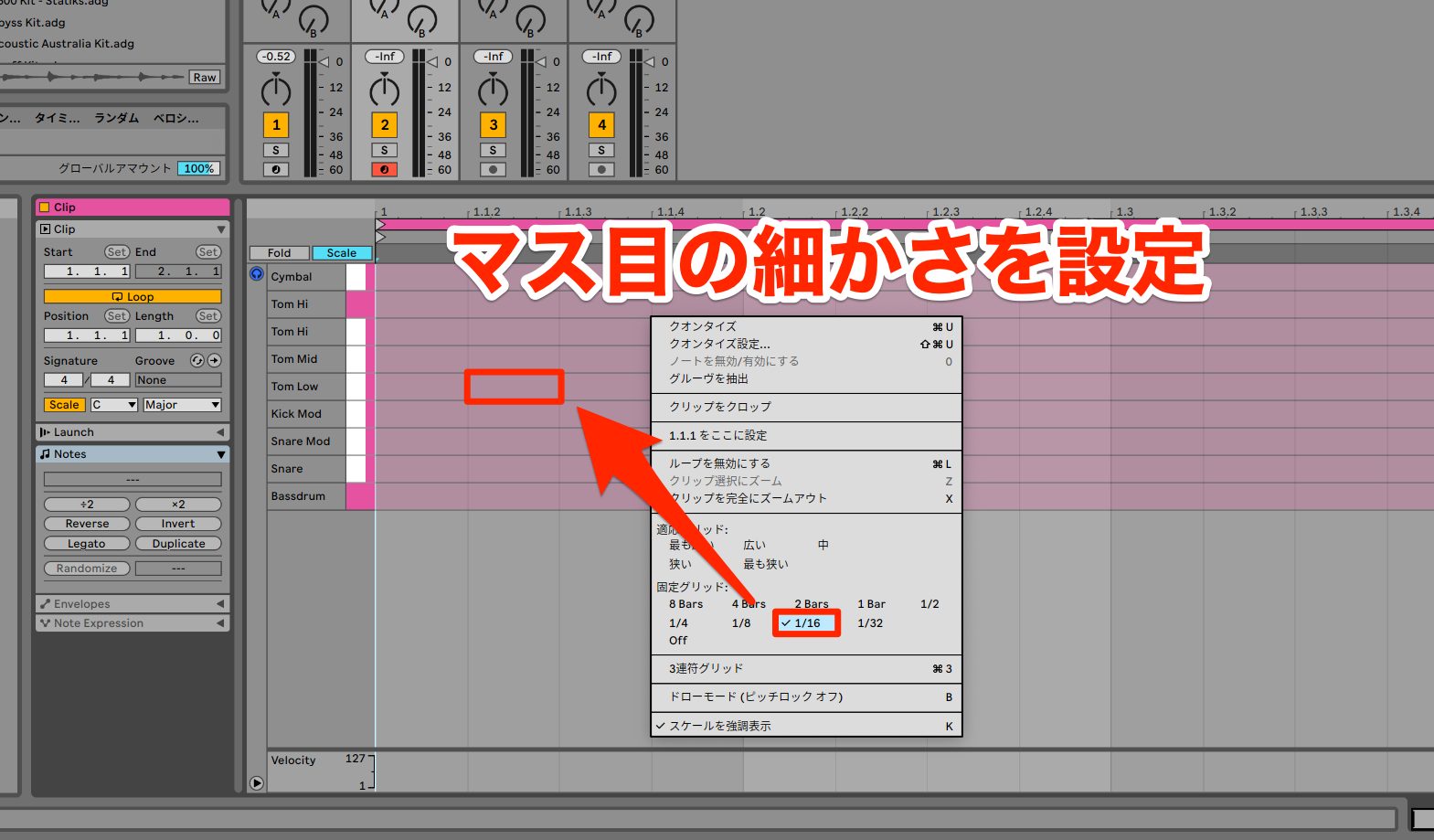Image resolution: width=1434 pixels, height=840 pixels.
Task: Click the pan knob above track 4 activator
Action: coord(601,91)
